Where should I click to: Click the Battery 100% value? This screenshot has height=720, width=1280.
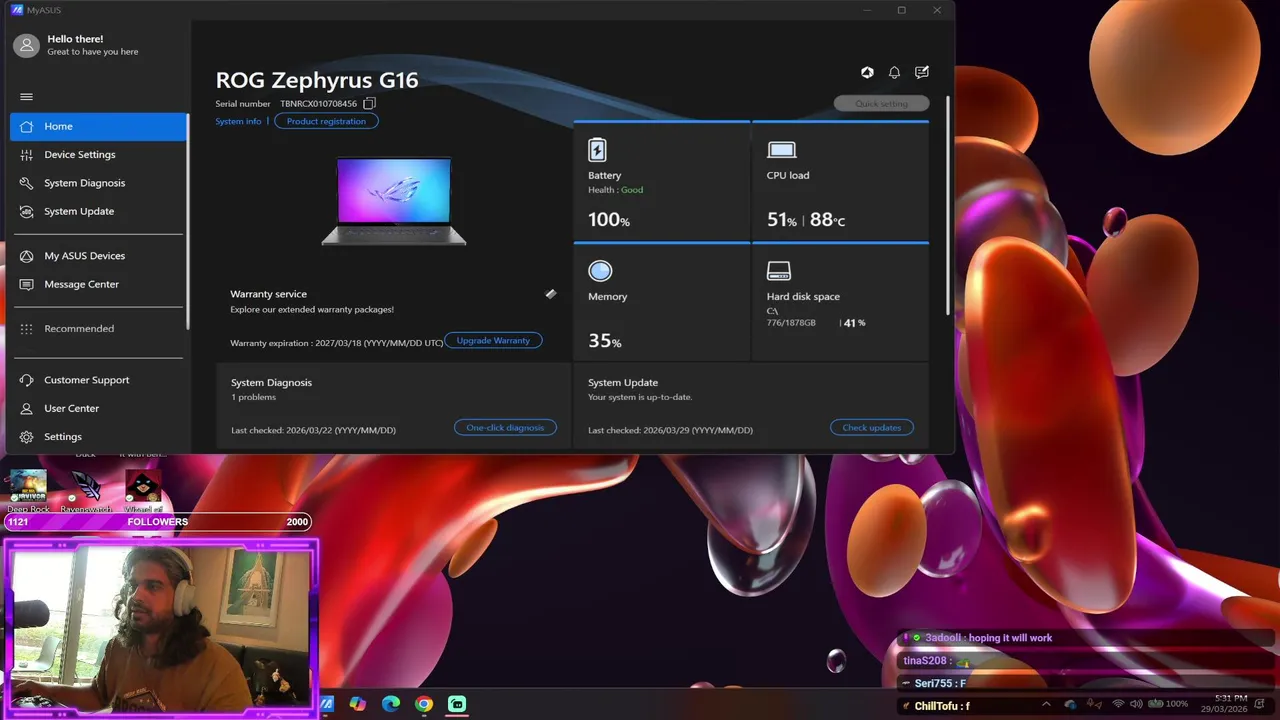[609, 220]
